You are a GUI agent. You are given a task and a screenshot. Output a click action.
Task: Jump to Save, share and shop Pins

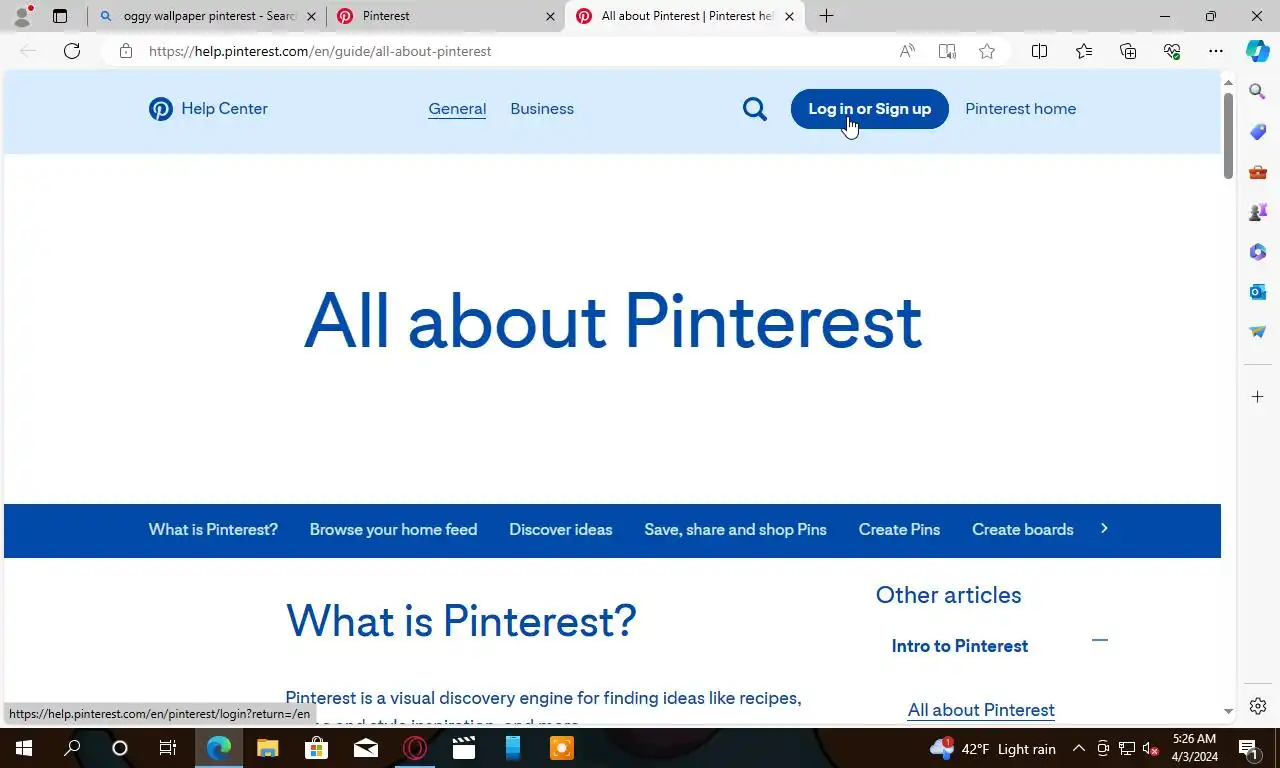click(735, 530)
